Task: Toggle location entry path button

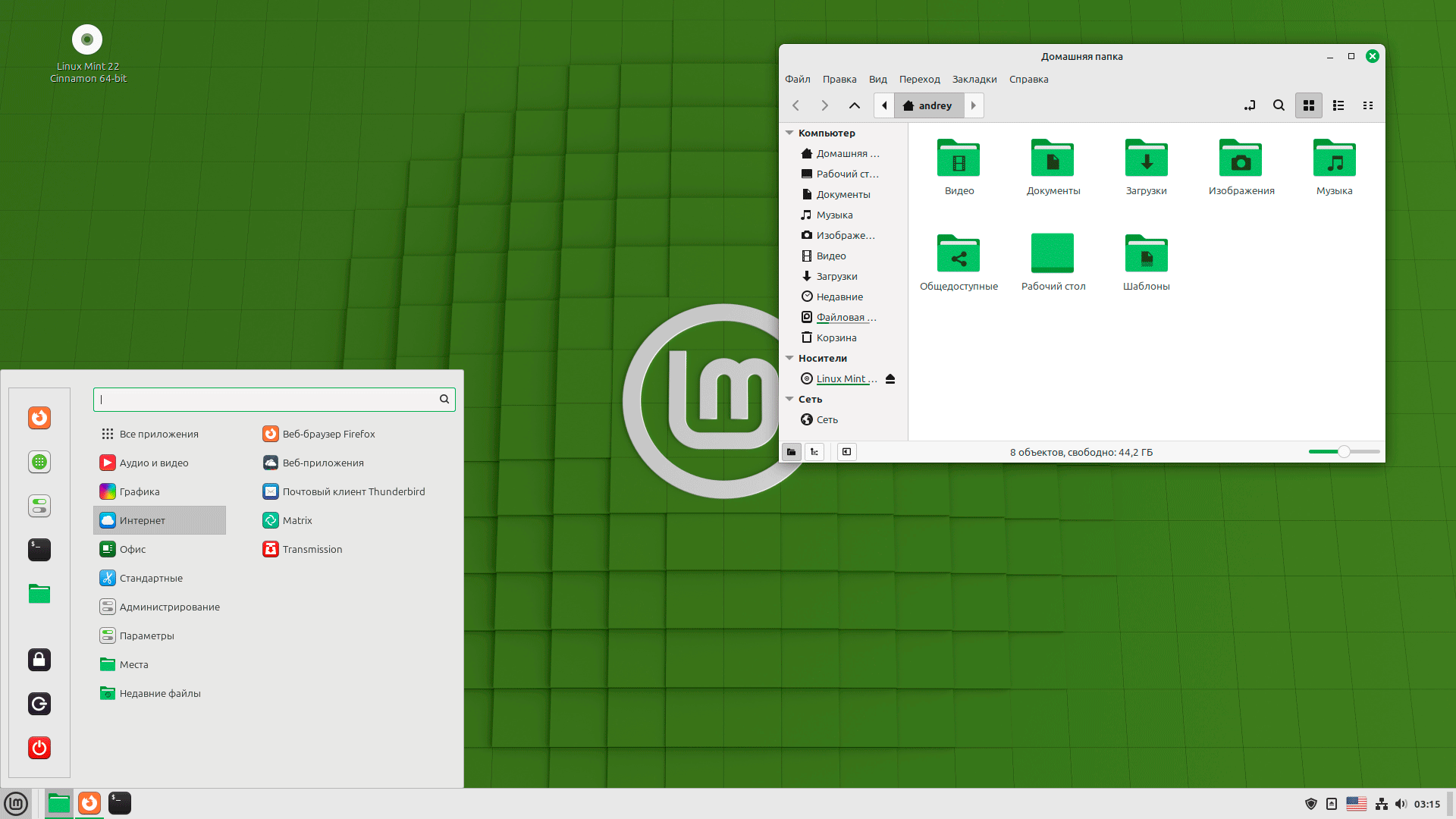Action: click(1250, 105)
